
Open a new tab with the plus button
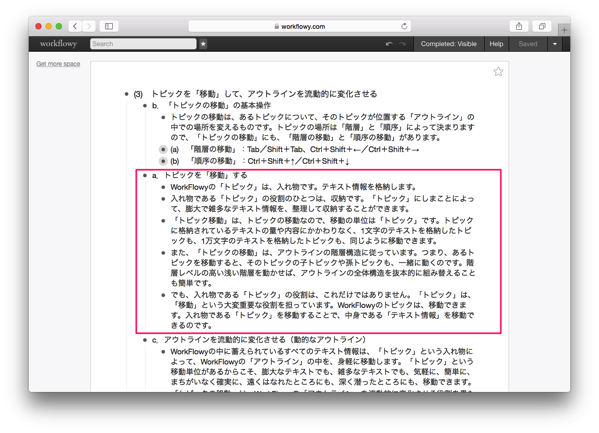[x=564, y=30]
